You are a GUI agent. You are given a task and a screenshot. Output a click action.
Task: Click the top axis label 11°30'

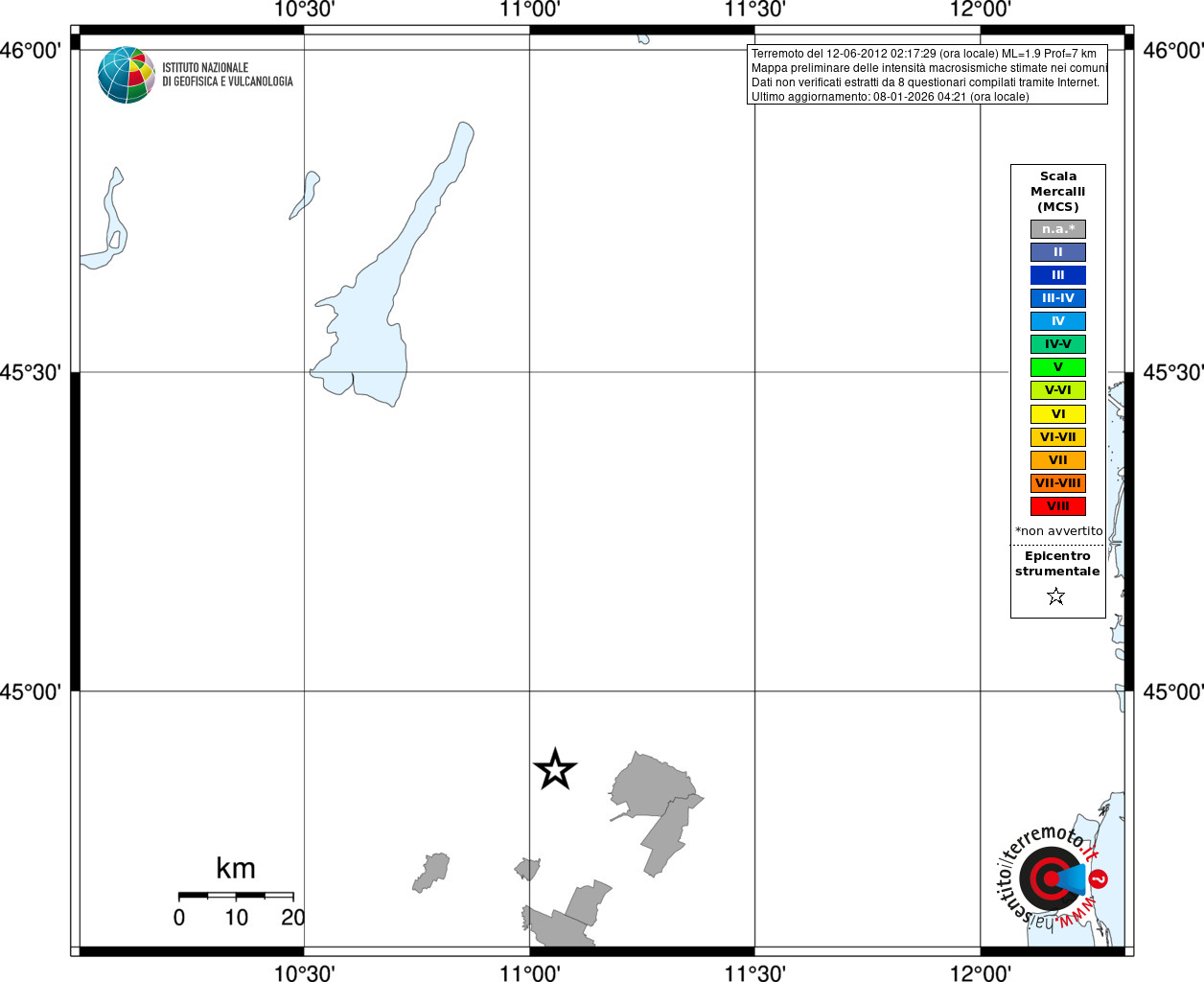click(x=755, y=10)
